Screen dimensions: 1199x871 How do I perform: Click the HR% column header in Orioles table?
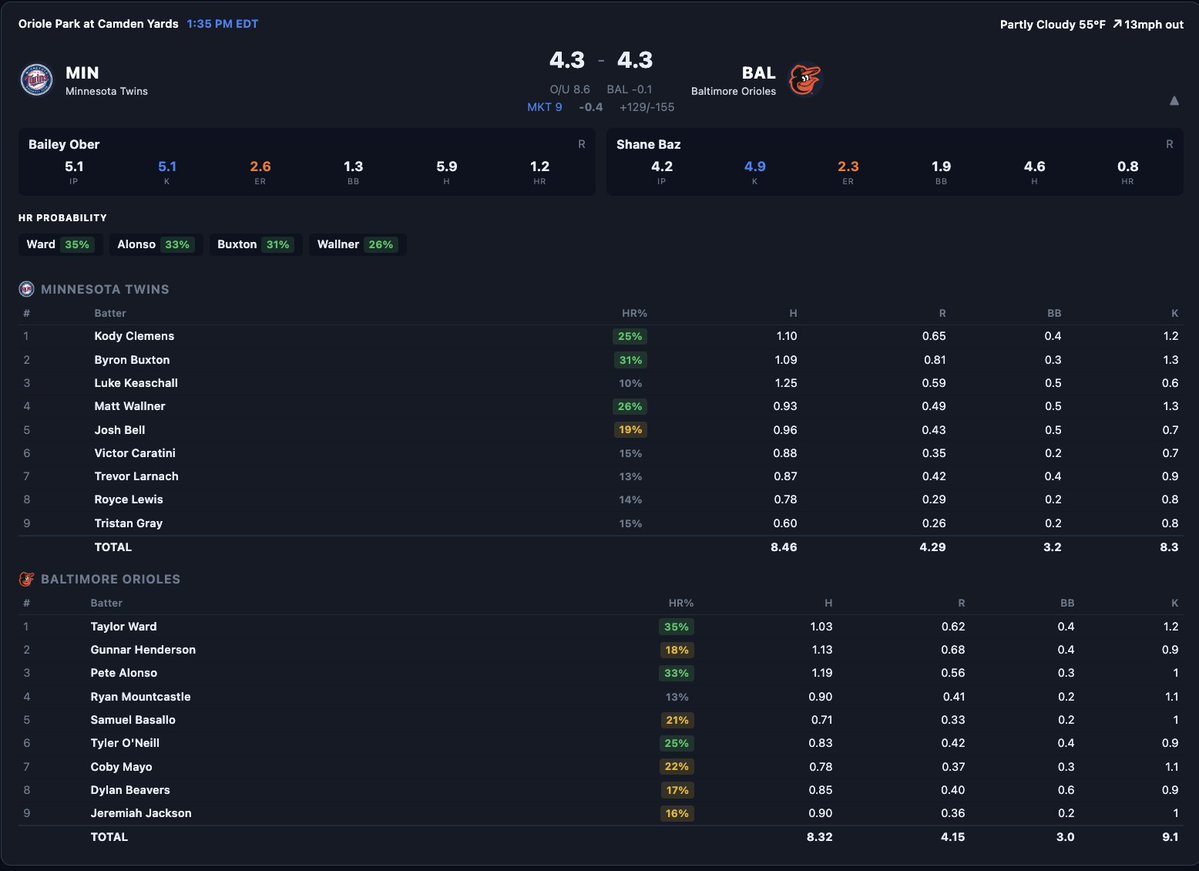point(681,603)
